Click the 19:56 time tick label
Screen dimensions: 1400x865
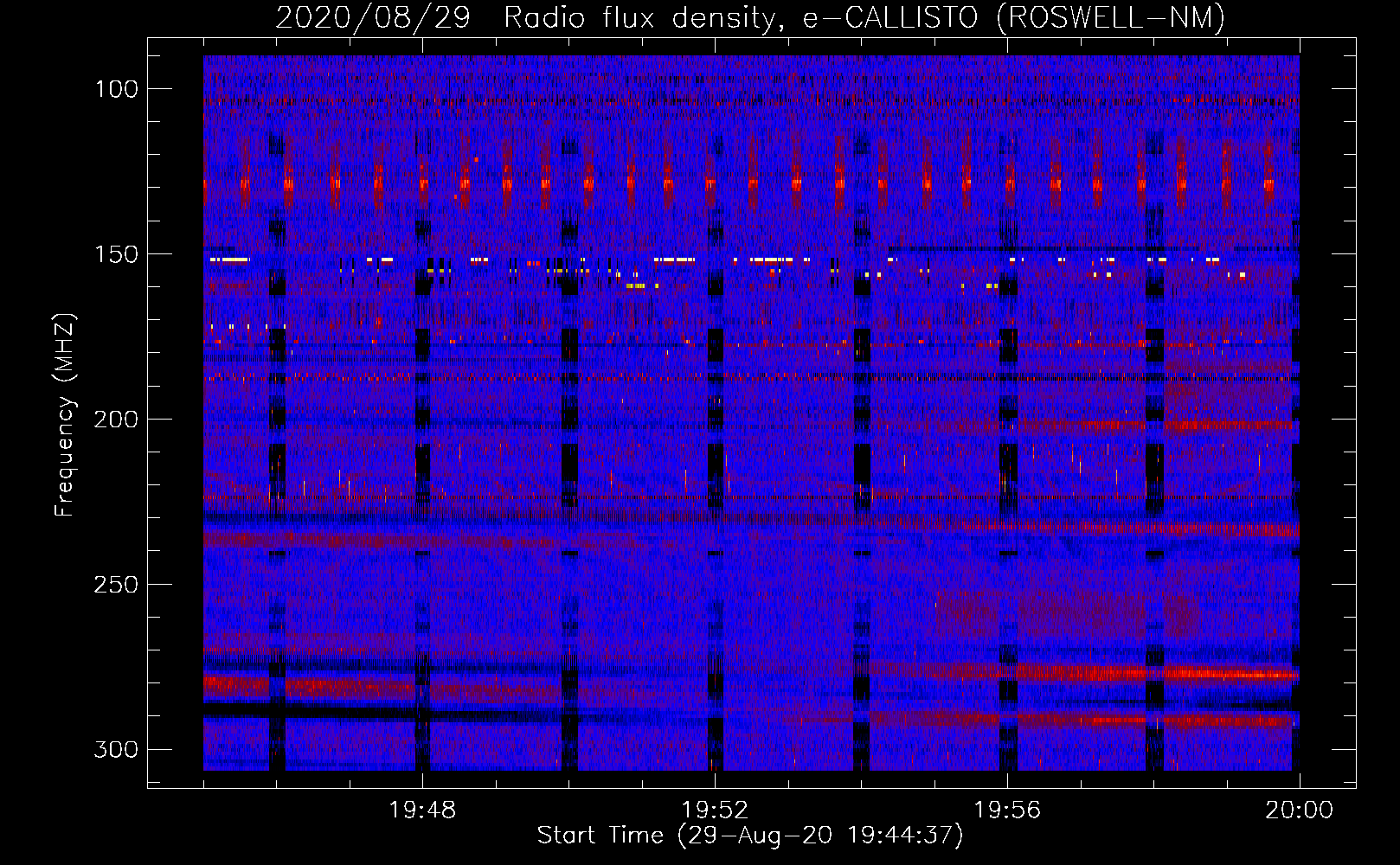[x=1007, y=811]
